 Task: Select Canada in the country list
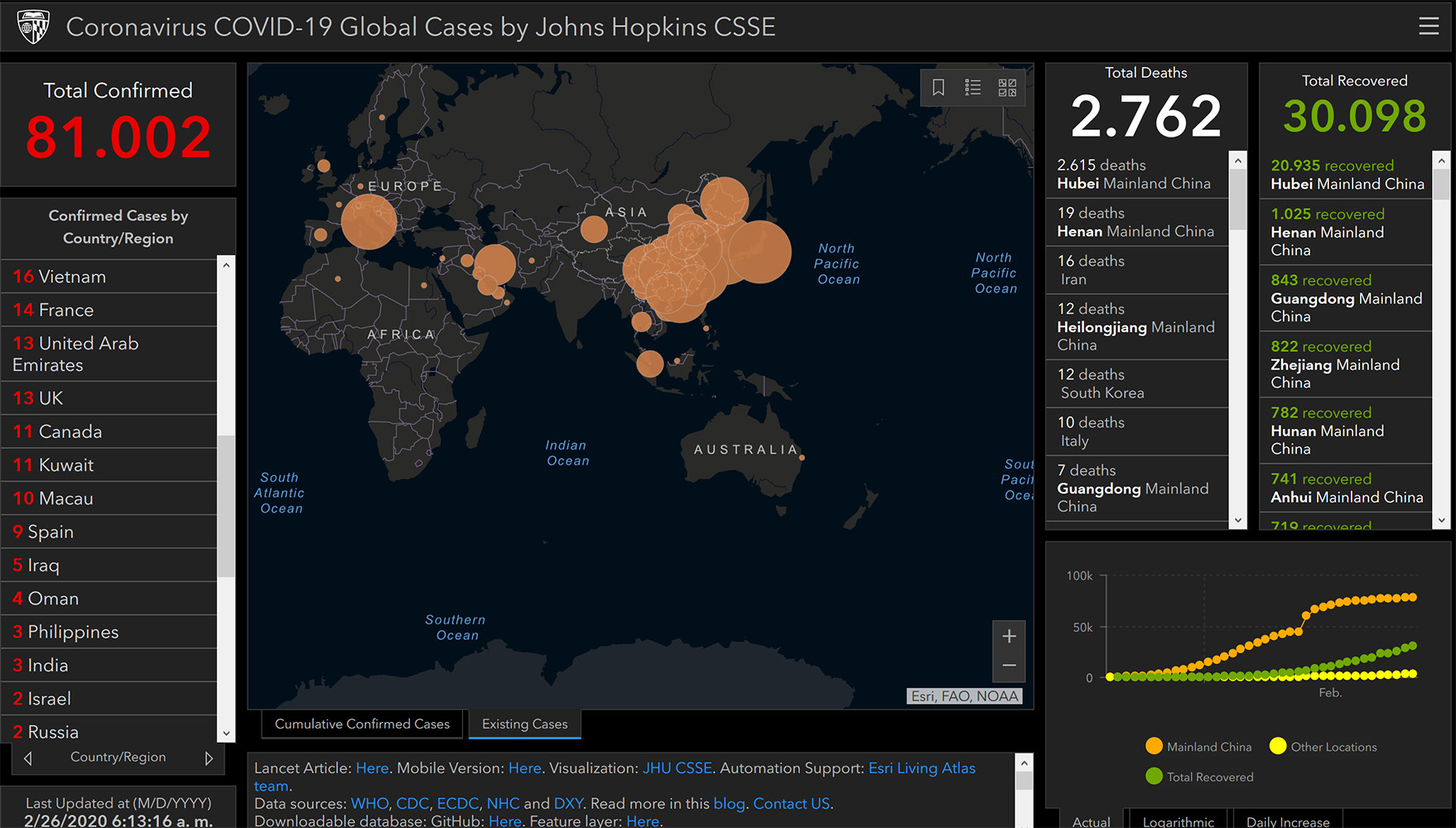[x=109, y=431]
